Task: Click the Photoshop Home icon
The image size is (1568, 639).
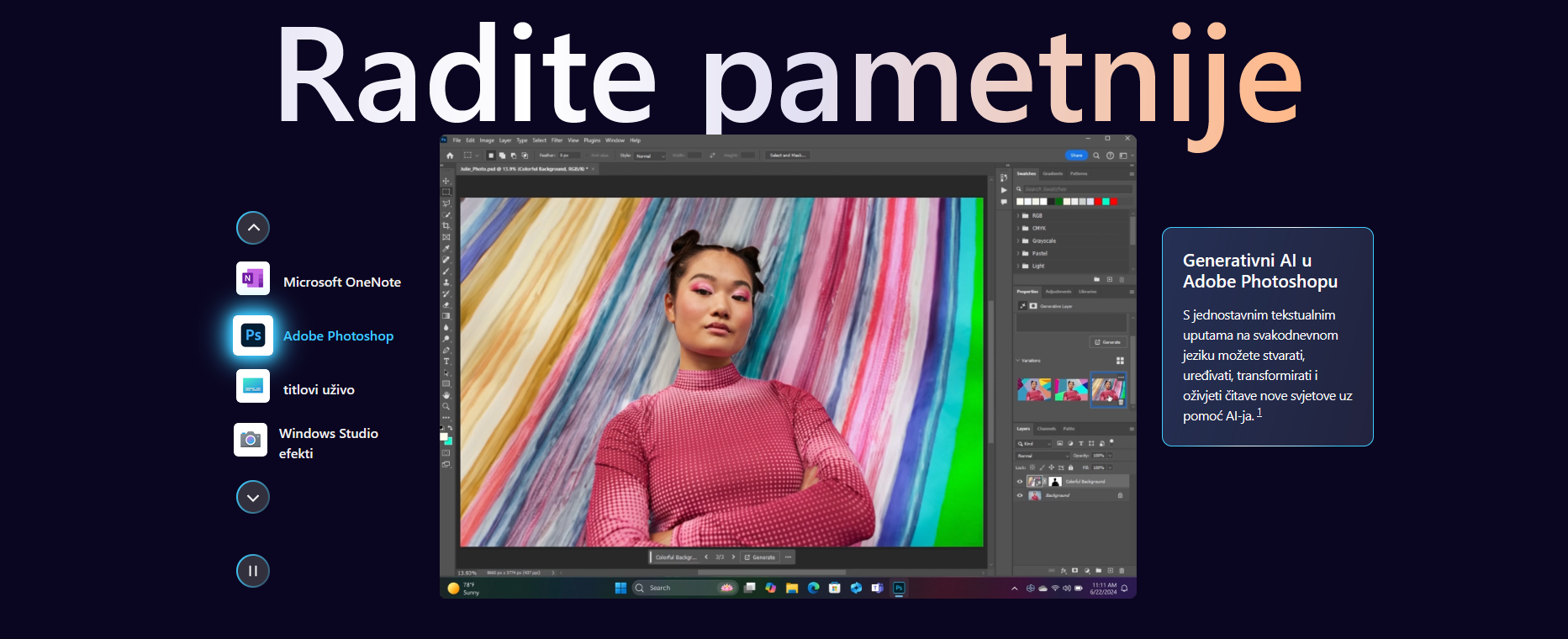Action: point(450,156)
